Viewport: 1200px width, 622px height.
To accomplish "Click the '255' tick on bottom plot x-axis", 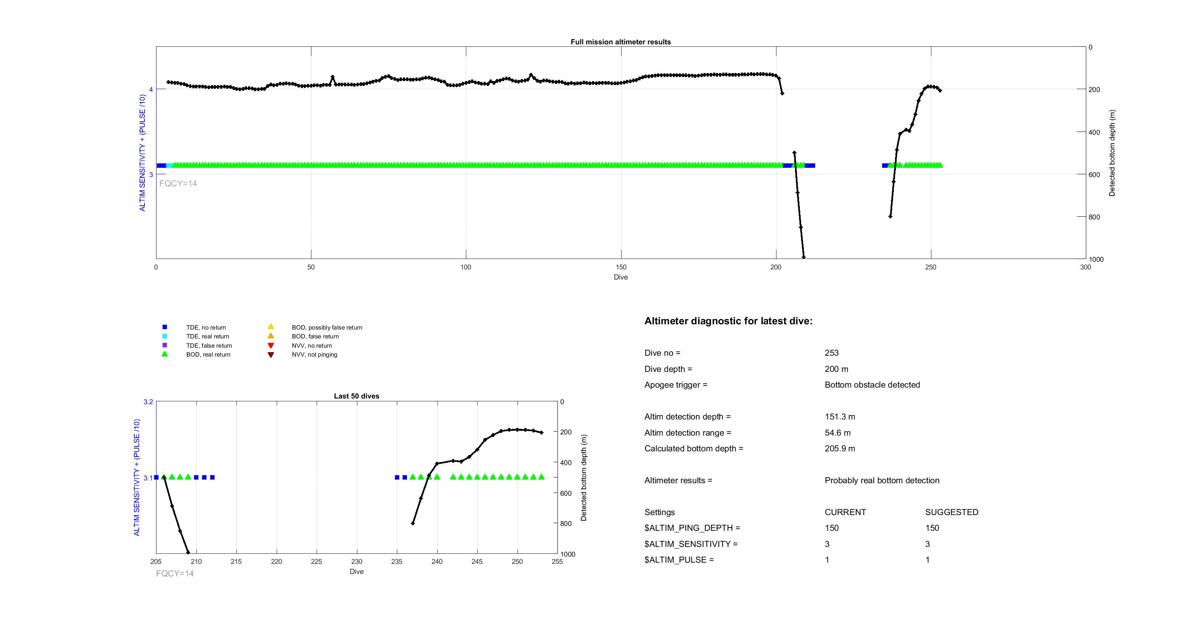I will pos(557,562).
